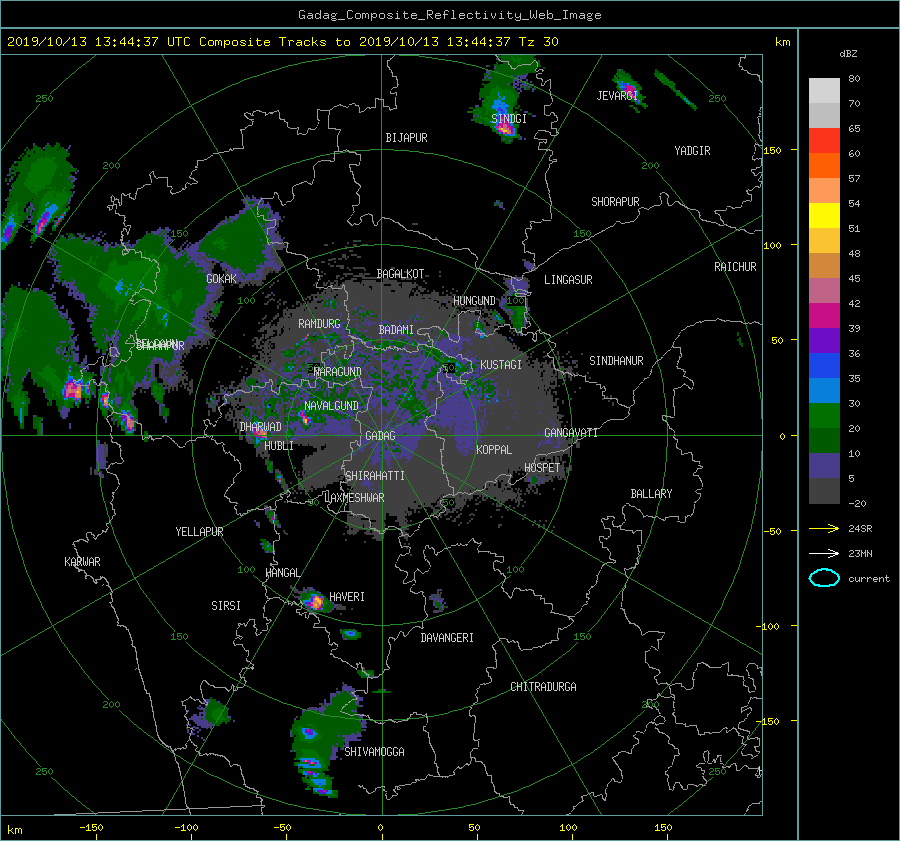Click the BAGALKOT city label
This screenshot has height=841, width=900.
click(400, 274)
